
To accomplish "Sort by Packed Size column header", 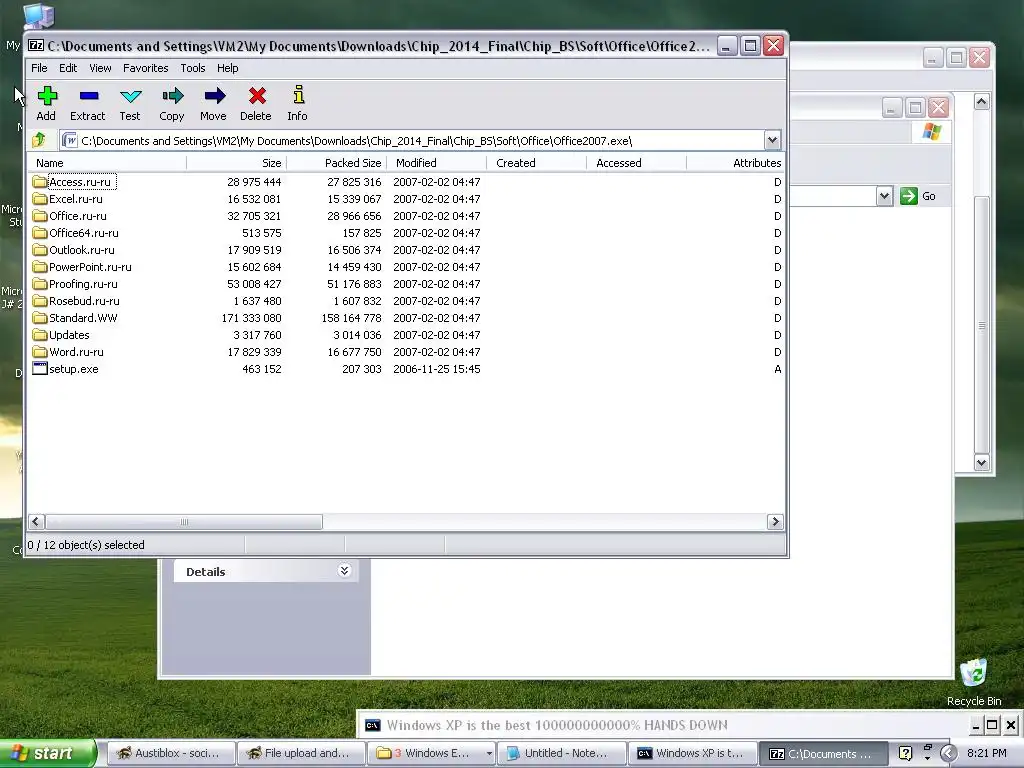I will (336, 163).
